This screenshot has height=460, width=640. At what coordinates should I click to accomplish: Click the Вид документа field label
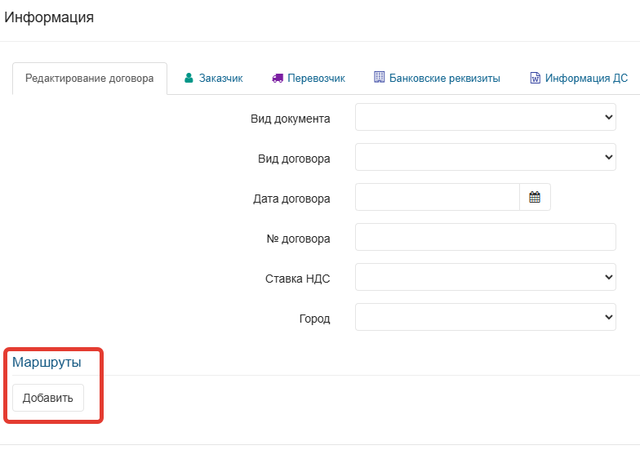[290, 119]
